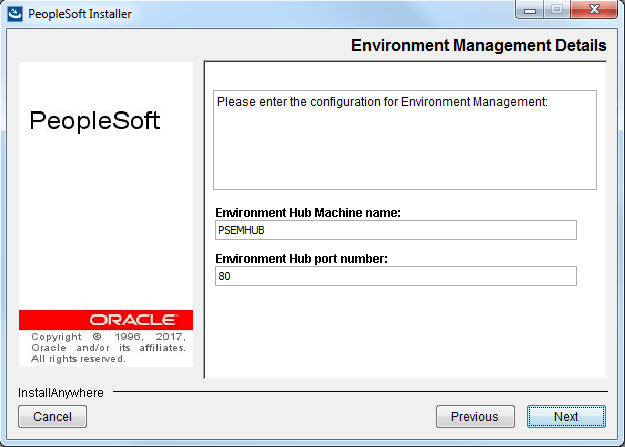This screenshot has height=447, width=625.
Task: Click the disabled maximize window button
Action: pyautogui.click(x=557, y=10)
